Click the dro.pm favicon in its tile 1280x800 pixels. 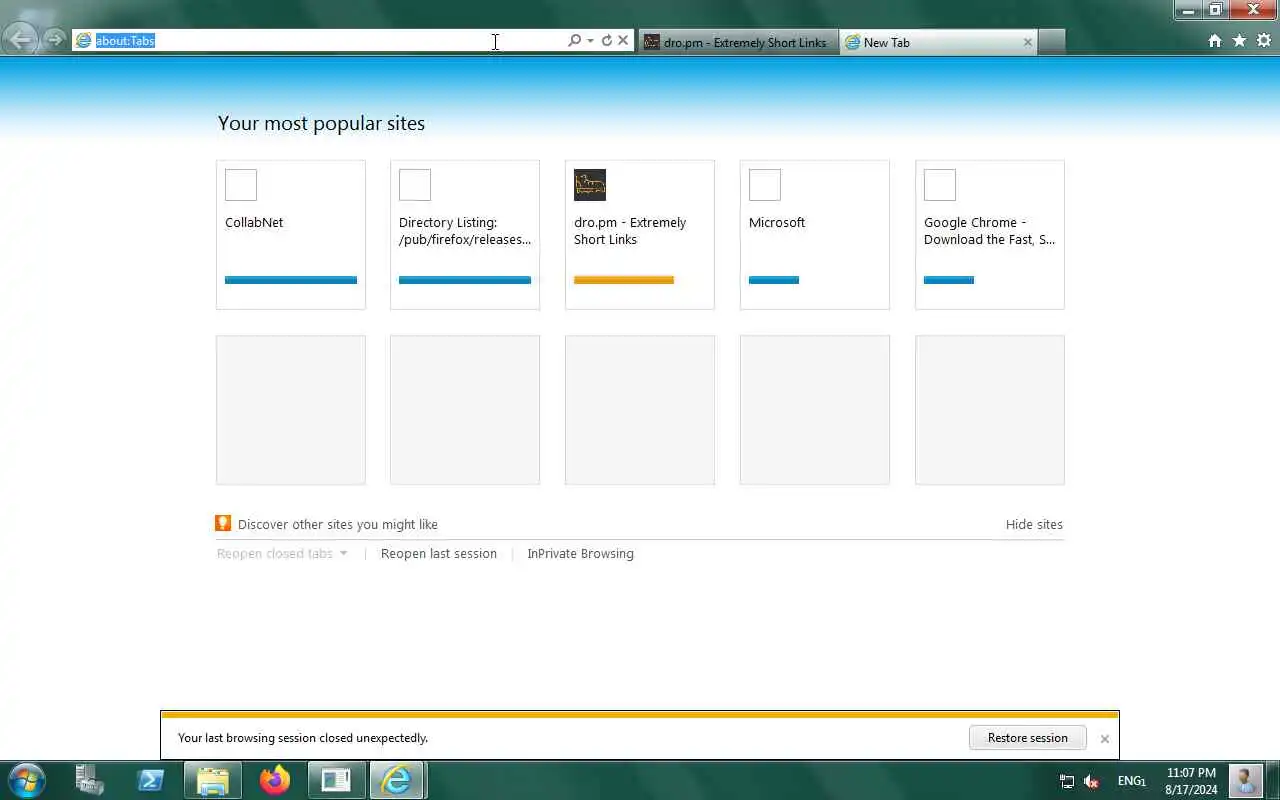pos(590,185)
